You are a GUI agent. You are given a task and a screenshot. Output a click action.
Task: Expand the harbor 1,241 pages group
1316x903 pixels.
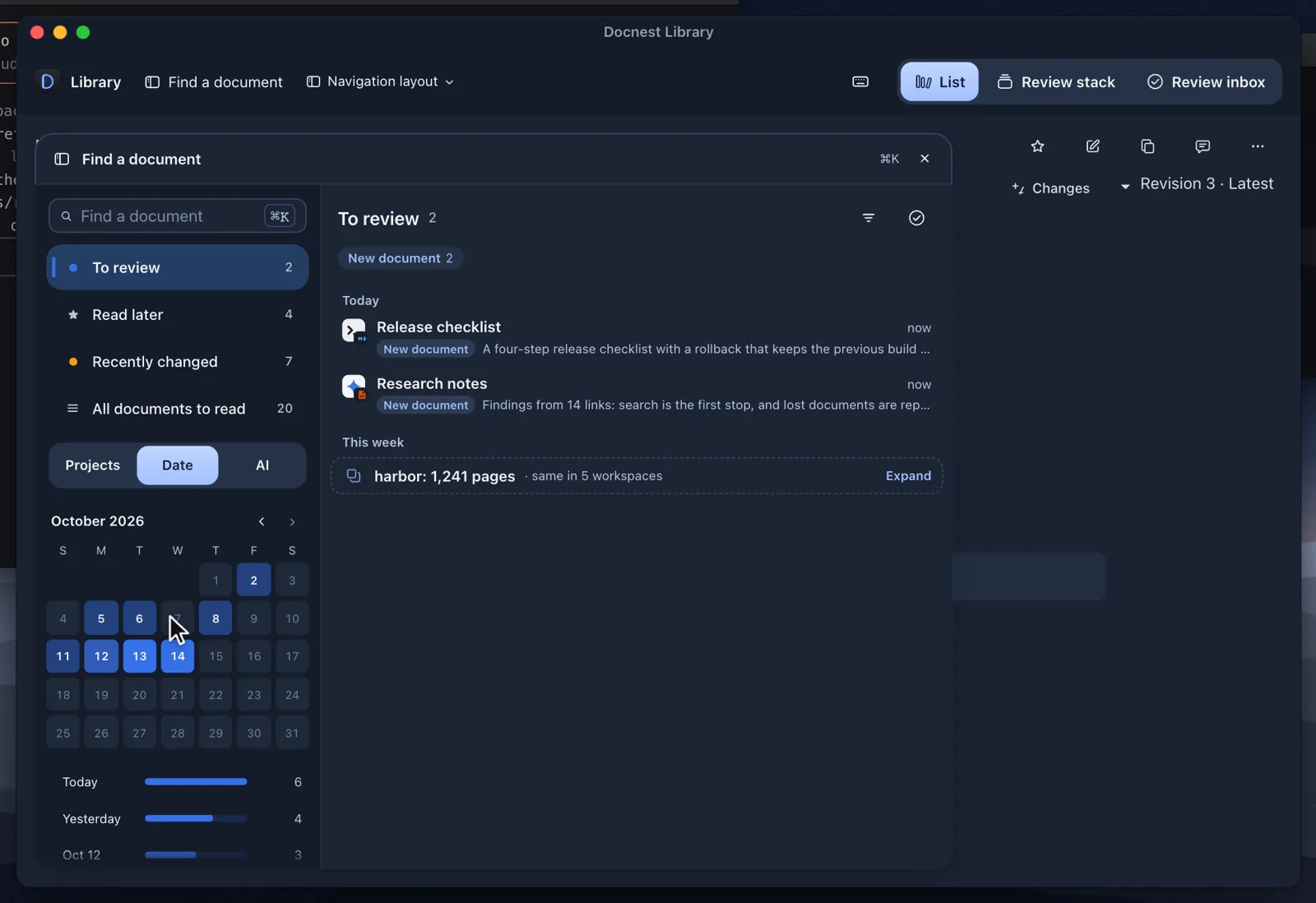click(908, 475)
